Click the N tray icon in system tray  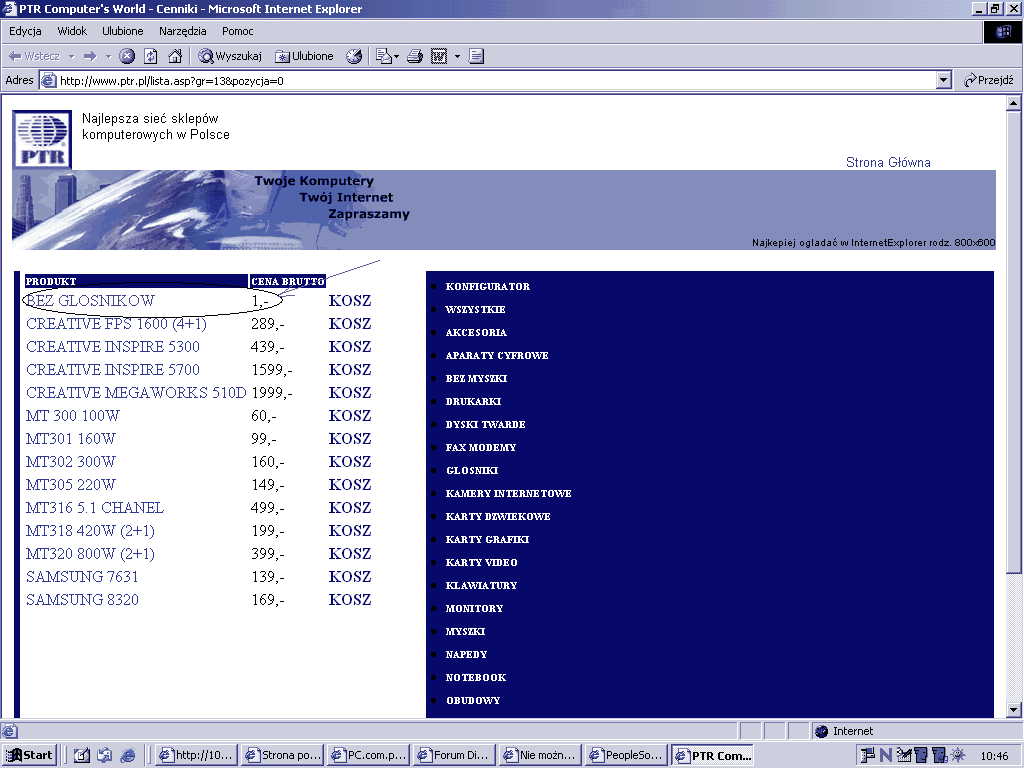click(886, 755)
